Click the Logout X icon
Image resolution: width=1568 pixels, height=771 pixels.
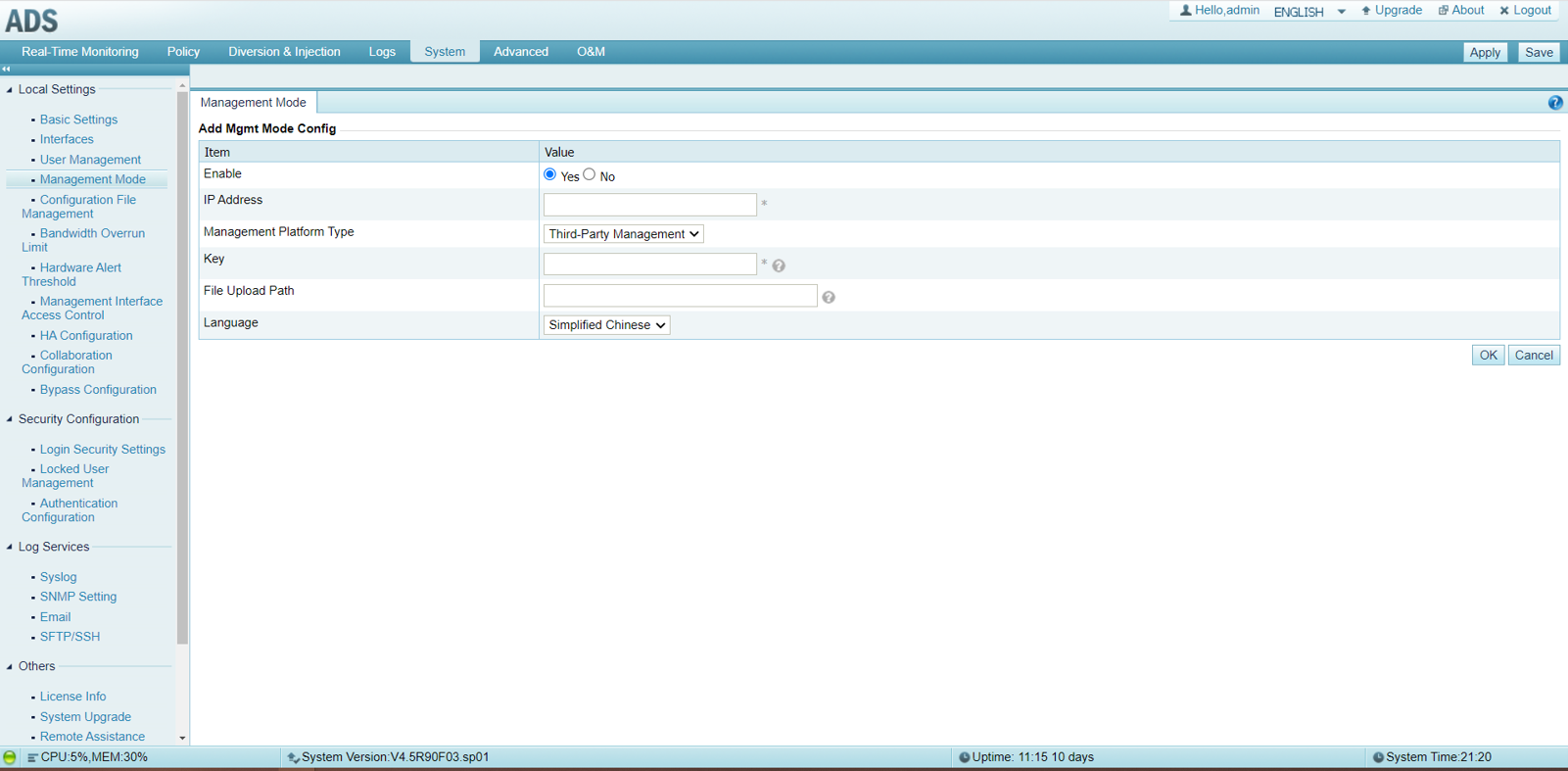click(x=1504, y=11)
